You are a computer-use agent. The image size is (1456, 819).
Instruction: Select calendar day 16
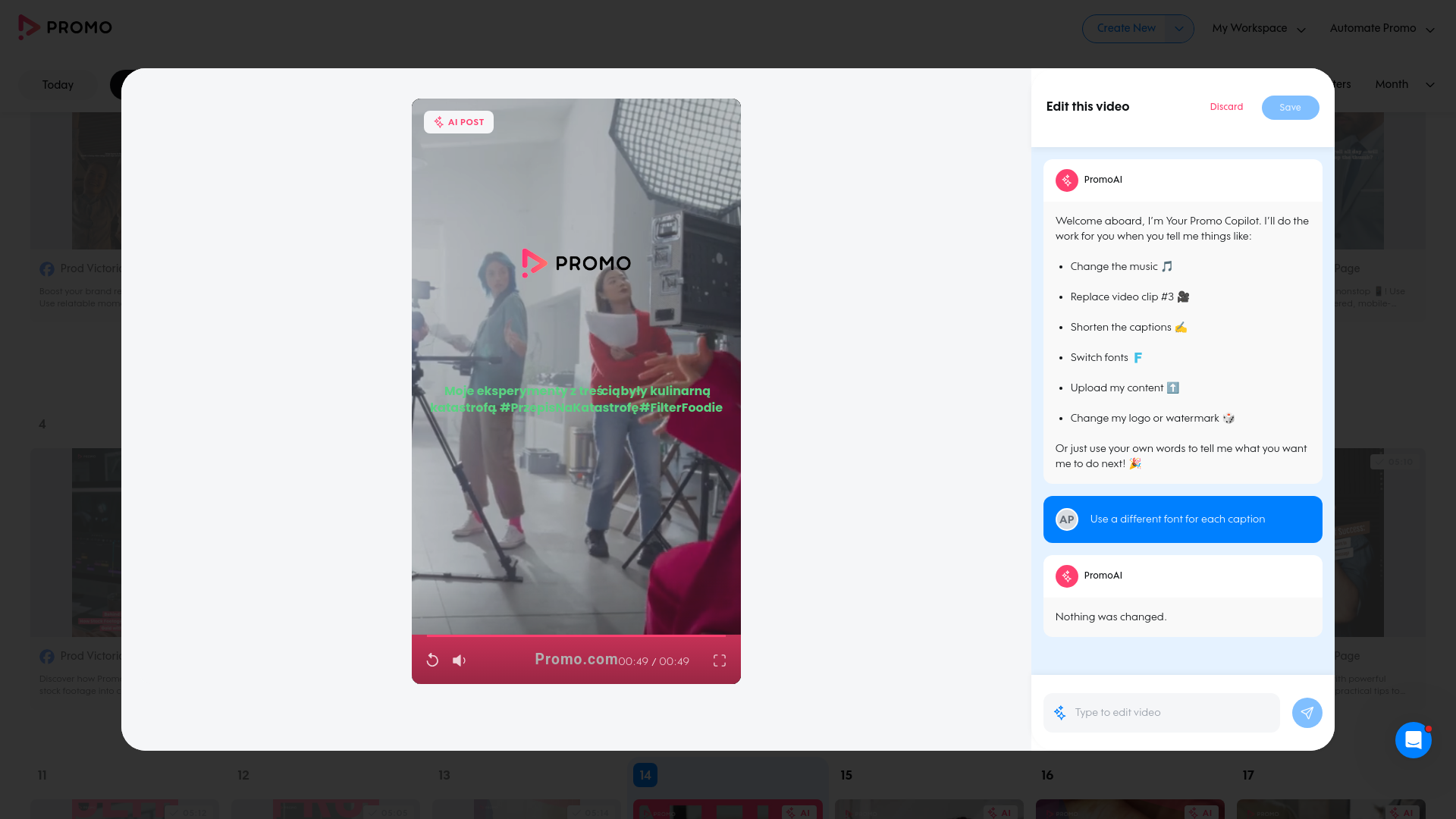[x=1047, y=775]
